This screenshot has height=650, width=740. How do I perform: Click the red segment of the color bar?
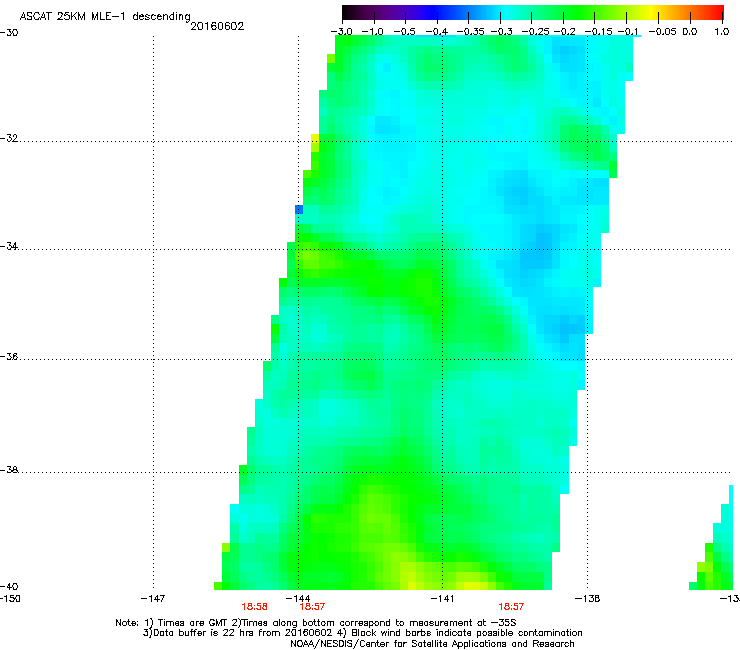click(x=714, y=13)
